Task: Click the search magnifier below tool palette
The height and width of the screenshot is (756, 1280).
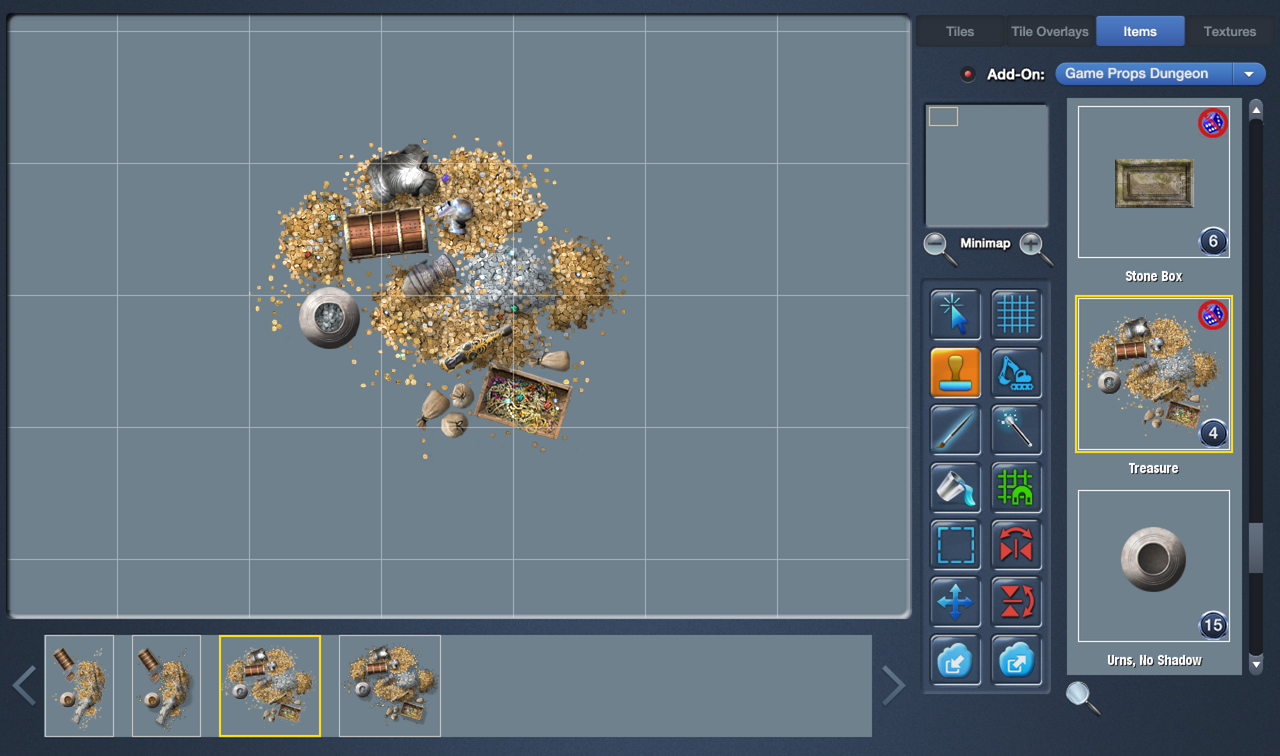Action: point(1082,697)
